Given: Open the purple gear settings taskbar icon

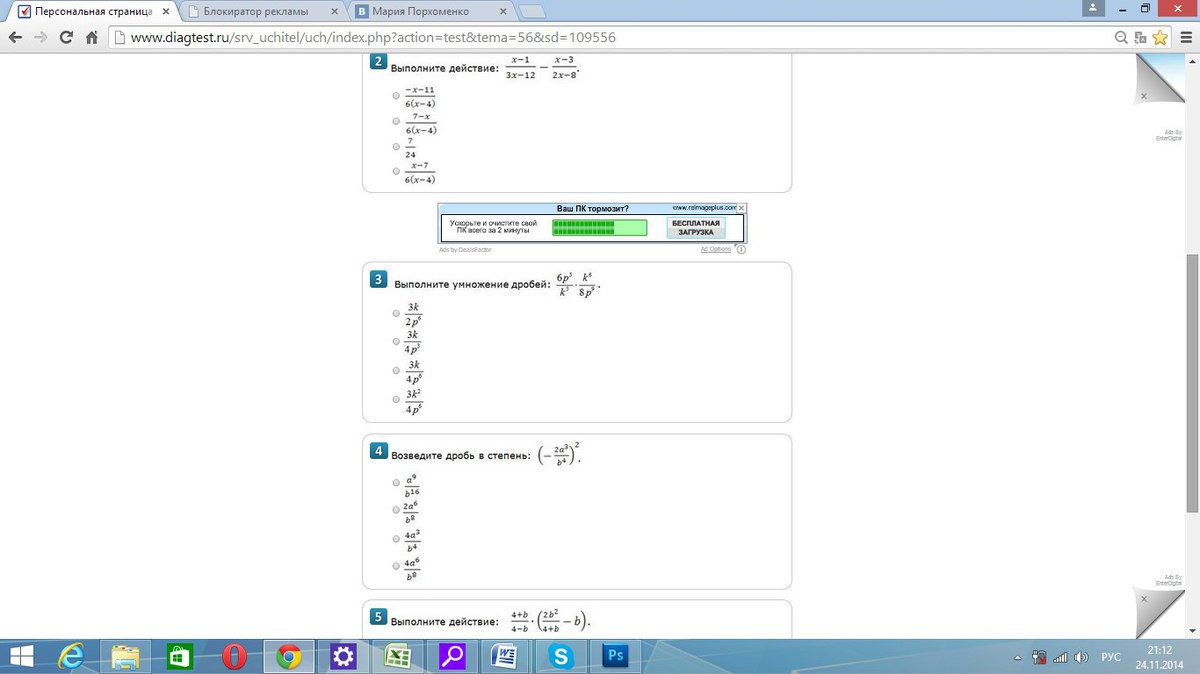Looking at the screenshot, I should 343,656.
